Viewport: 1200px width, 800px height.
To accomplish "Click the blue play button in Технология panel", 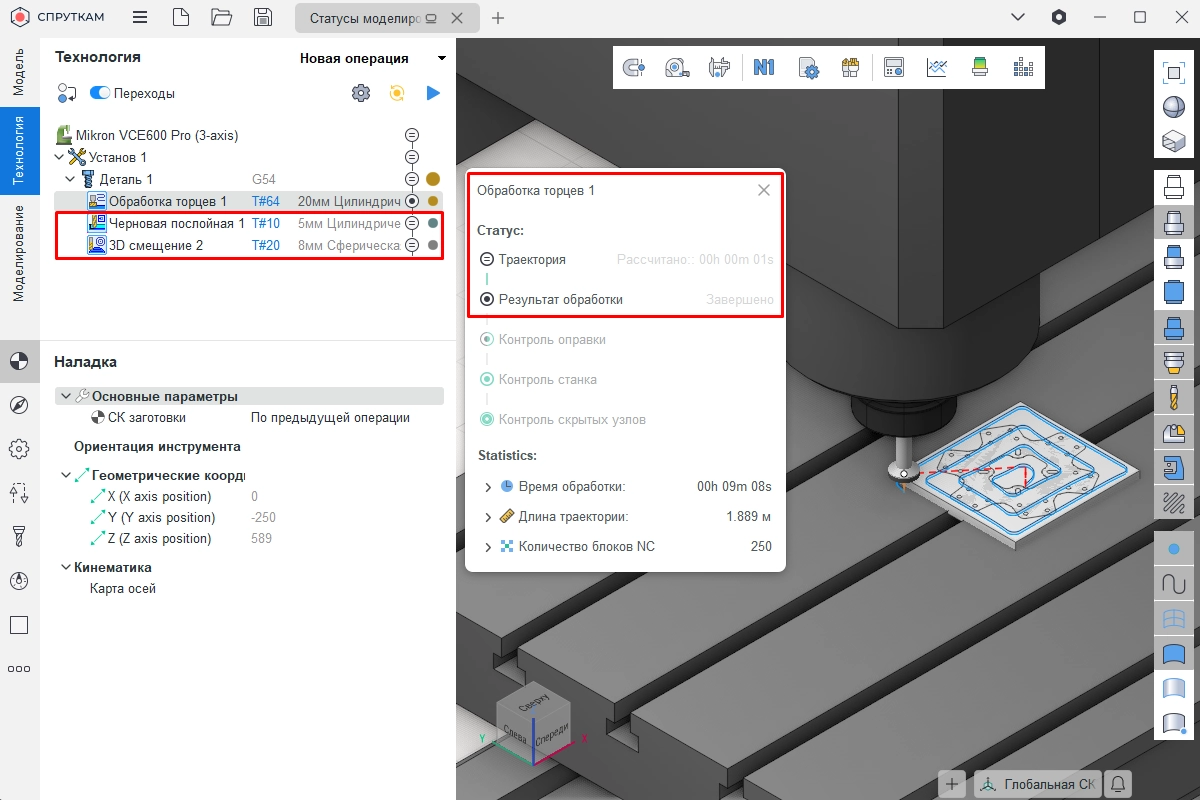I will [433, 93].
